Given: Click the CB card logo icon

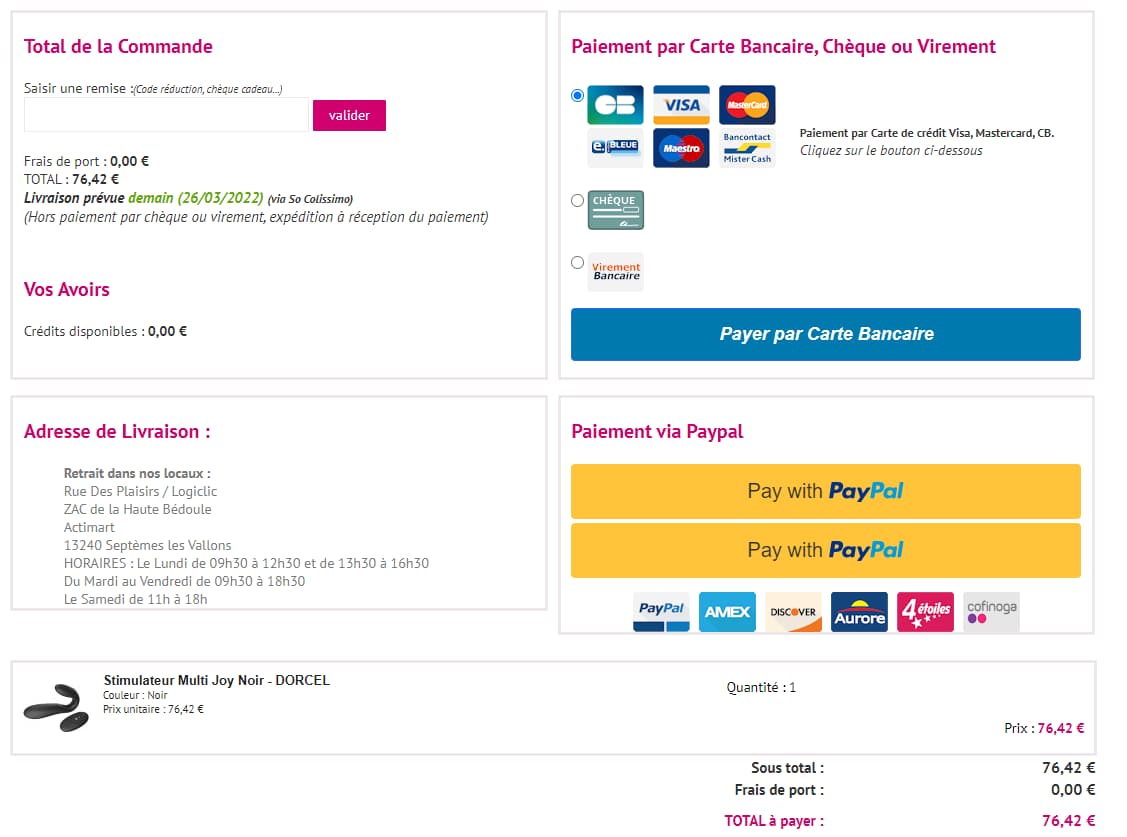Looking at the screenshot, I should 615,105.
